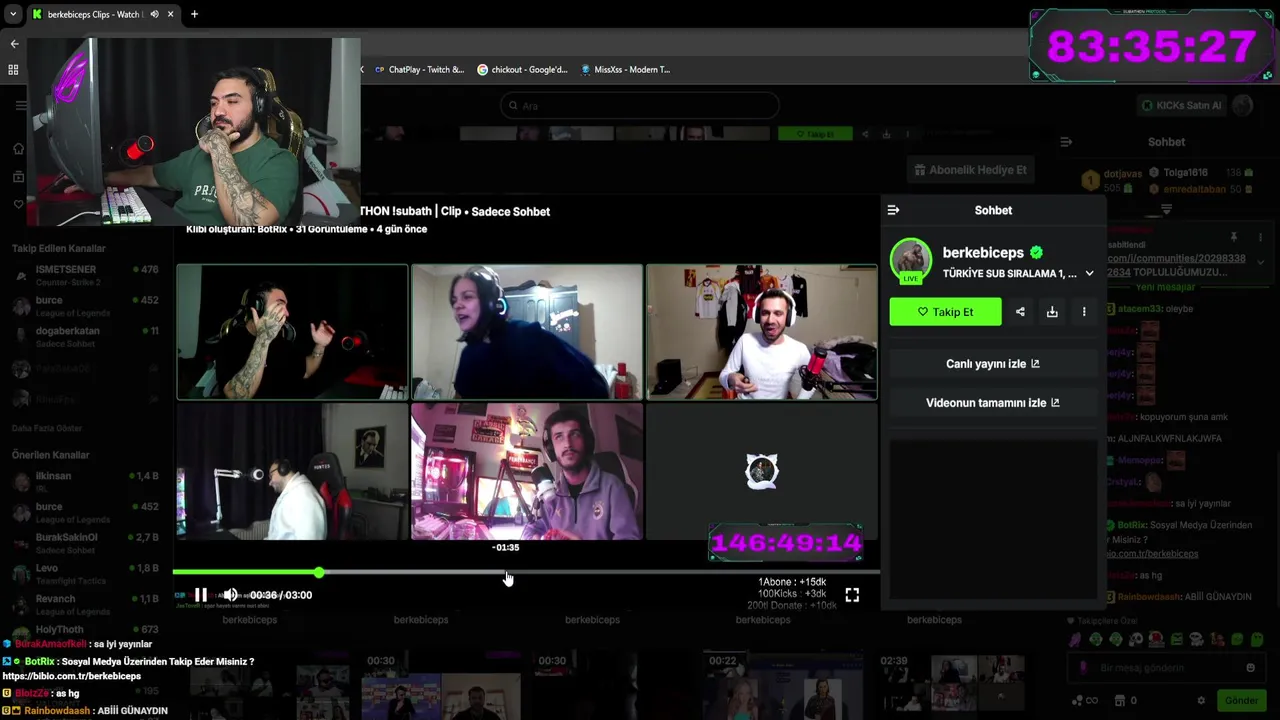Click the channel points icon in chat

coord(1078,700)
